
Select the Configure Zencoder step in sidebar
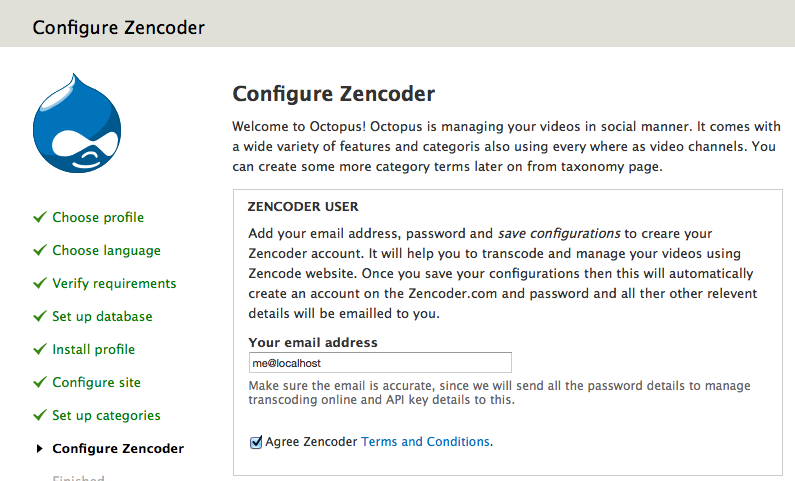pyautogui.click(x=118, y=448)
